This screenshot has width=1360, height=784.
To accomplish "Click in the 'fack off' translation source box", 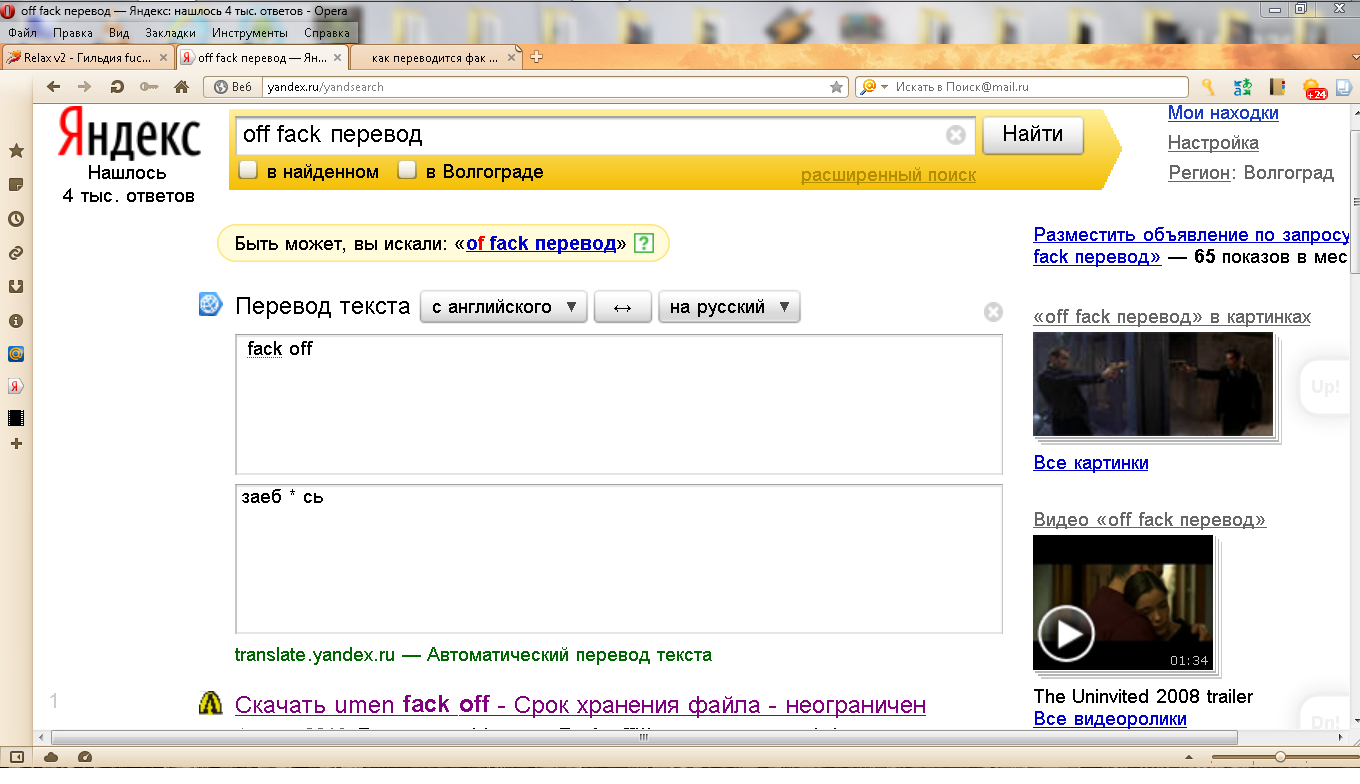I will point(619,404).
